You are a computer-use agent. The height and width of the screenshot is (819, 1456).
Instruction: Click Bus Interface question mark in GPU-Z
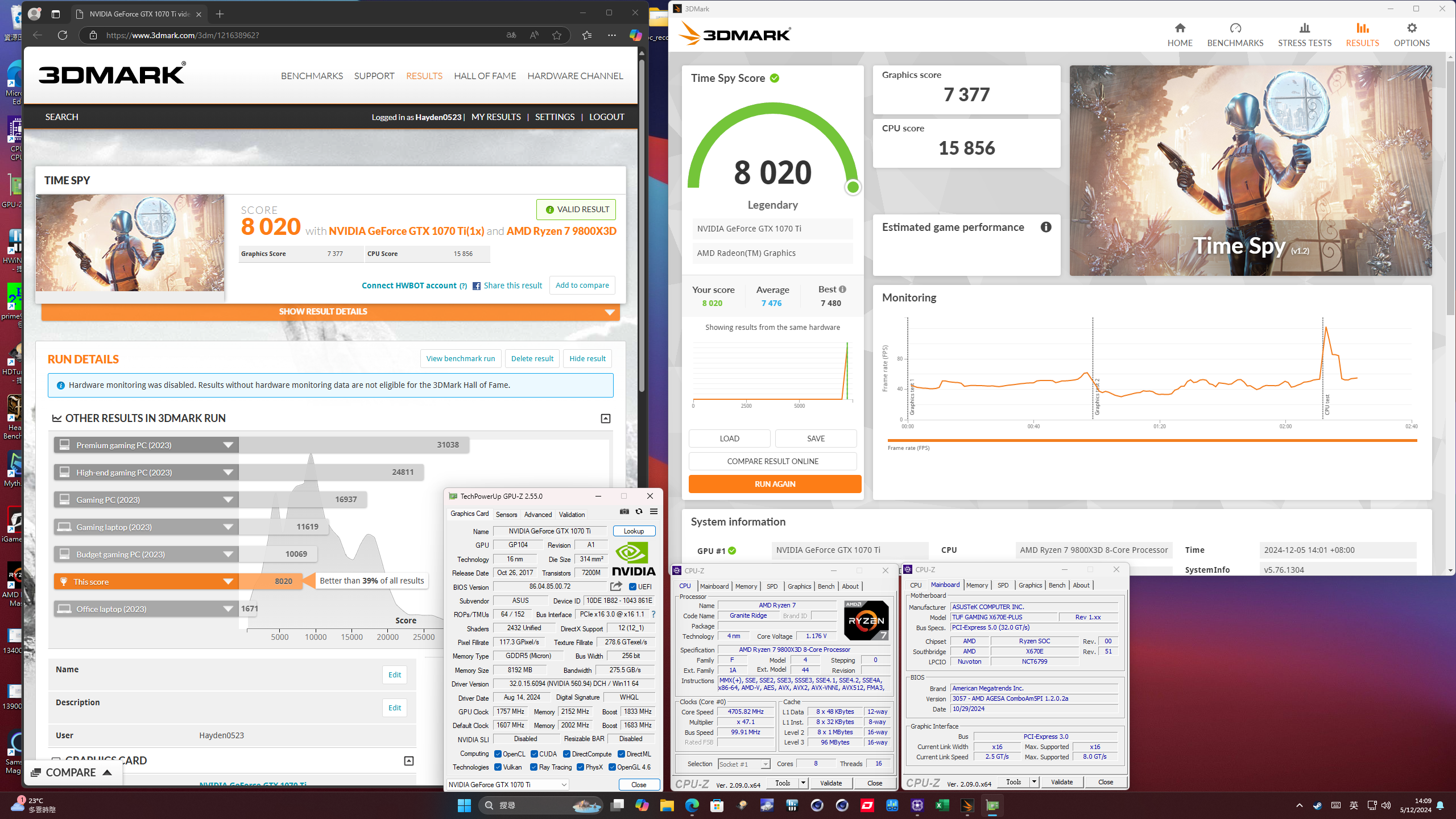pos(653,614)
